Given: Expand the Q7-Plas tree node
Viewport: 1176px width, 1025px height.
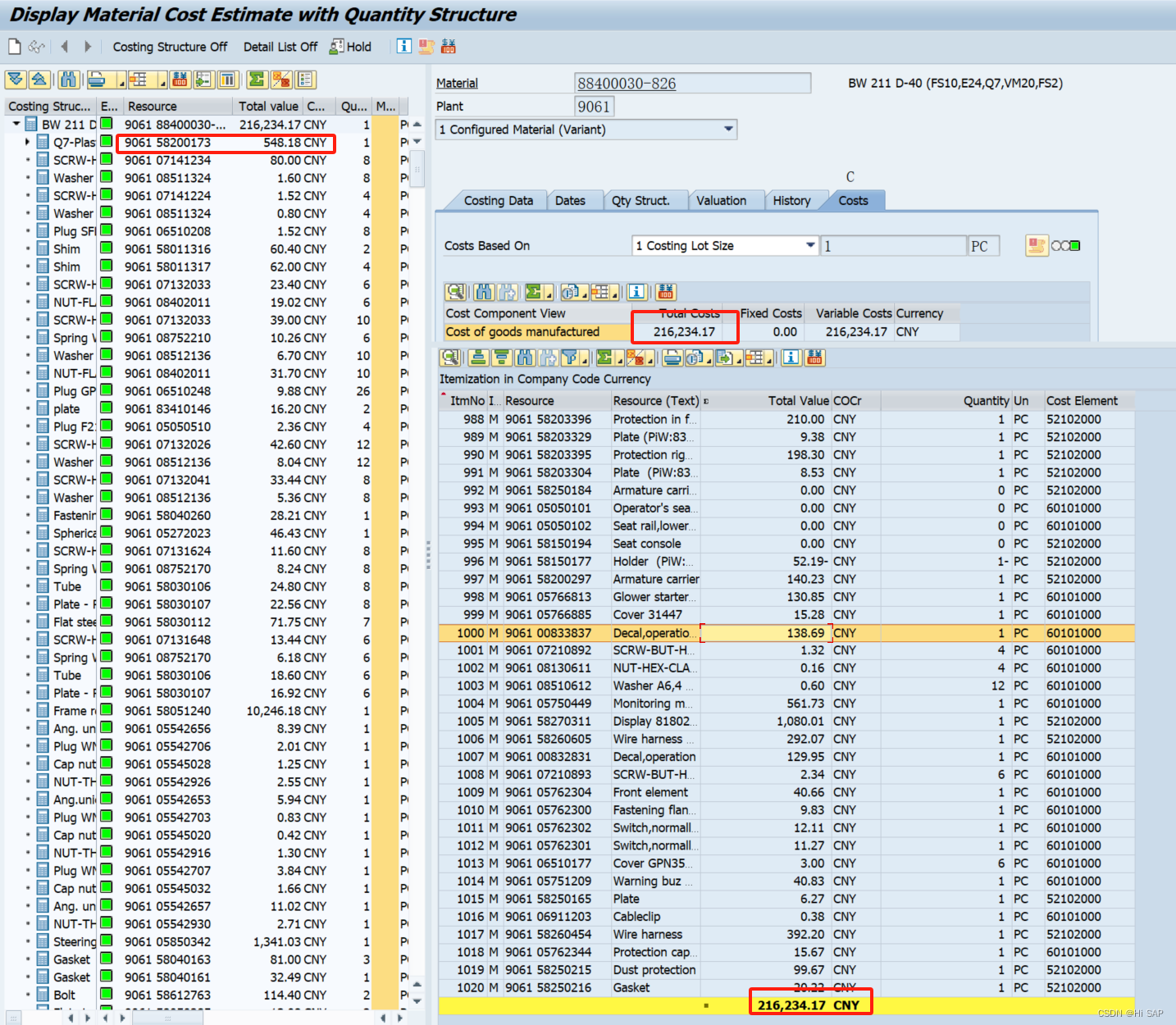Looking at the screenshot, I should click(x=26, y=142).
